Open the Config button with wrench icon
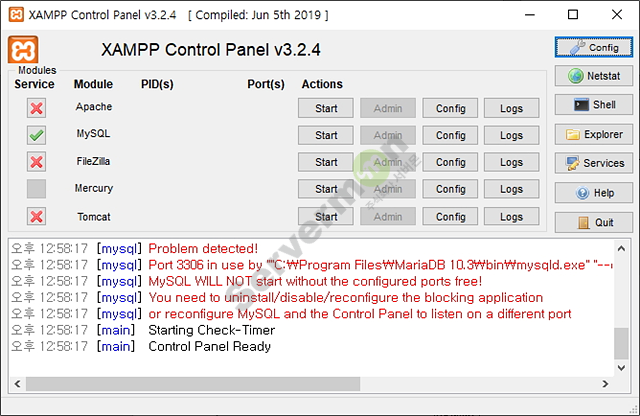 pyautogui.click(x=593, y=47)
